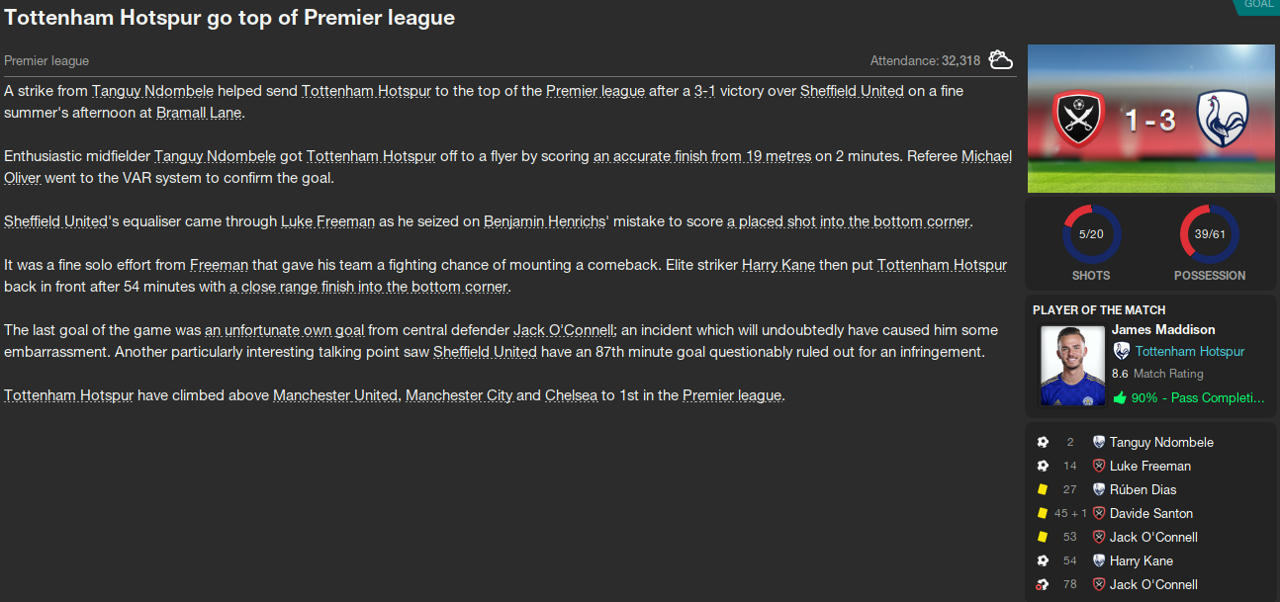Viewport: 1280px width, 602px height.
Task: Select Luke Freeman in match events list
Action: 1150,466
